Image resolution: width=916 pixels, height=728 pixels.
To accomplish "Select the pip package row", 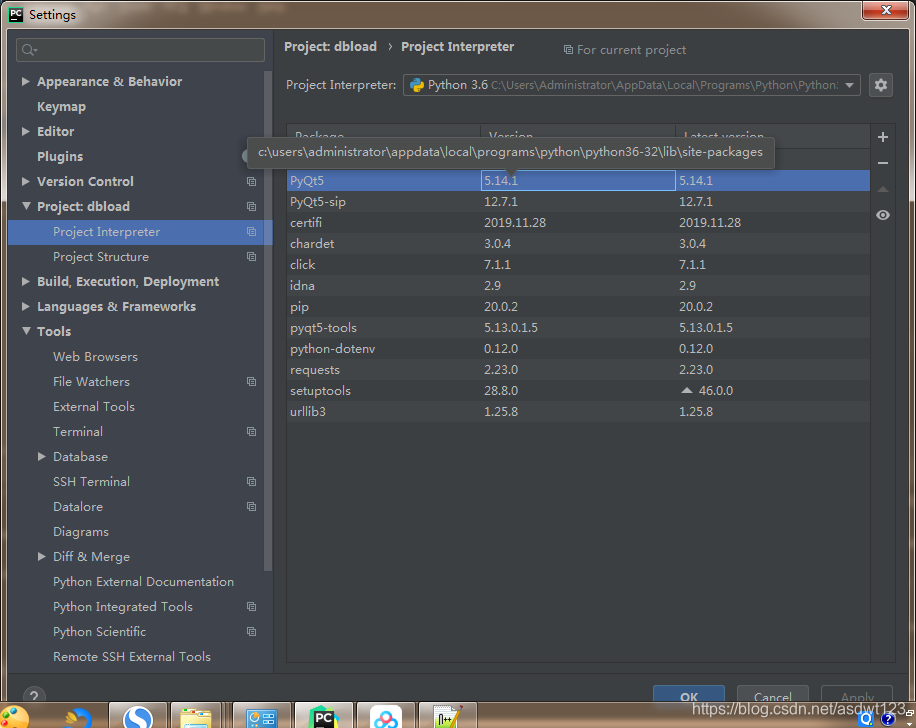I will [578, 307].
